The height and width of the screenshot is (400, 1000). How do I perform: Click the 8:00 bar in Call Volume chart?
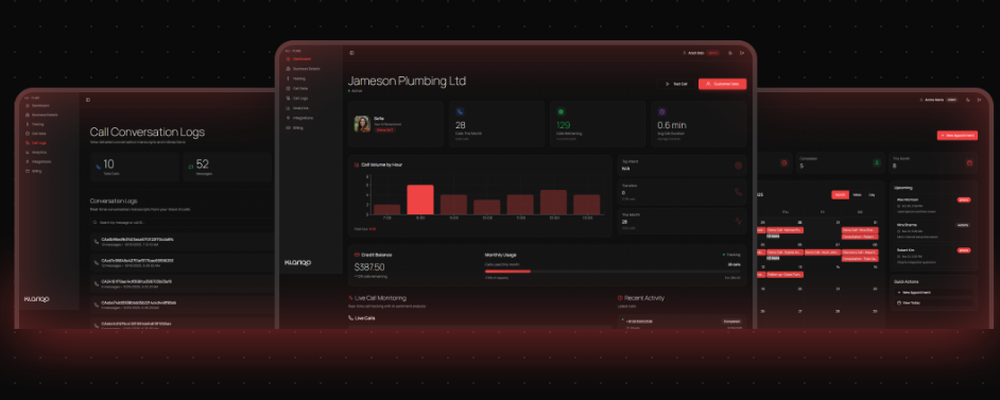(x=420, y=200)
